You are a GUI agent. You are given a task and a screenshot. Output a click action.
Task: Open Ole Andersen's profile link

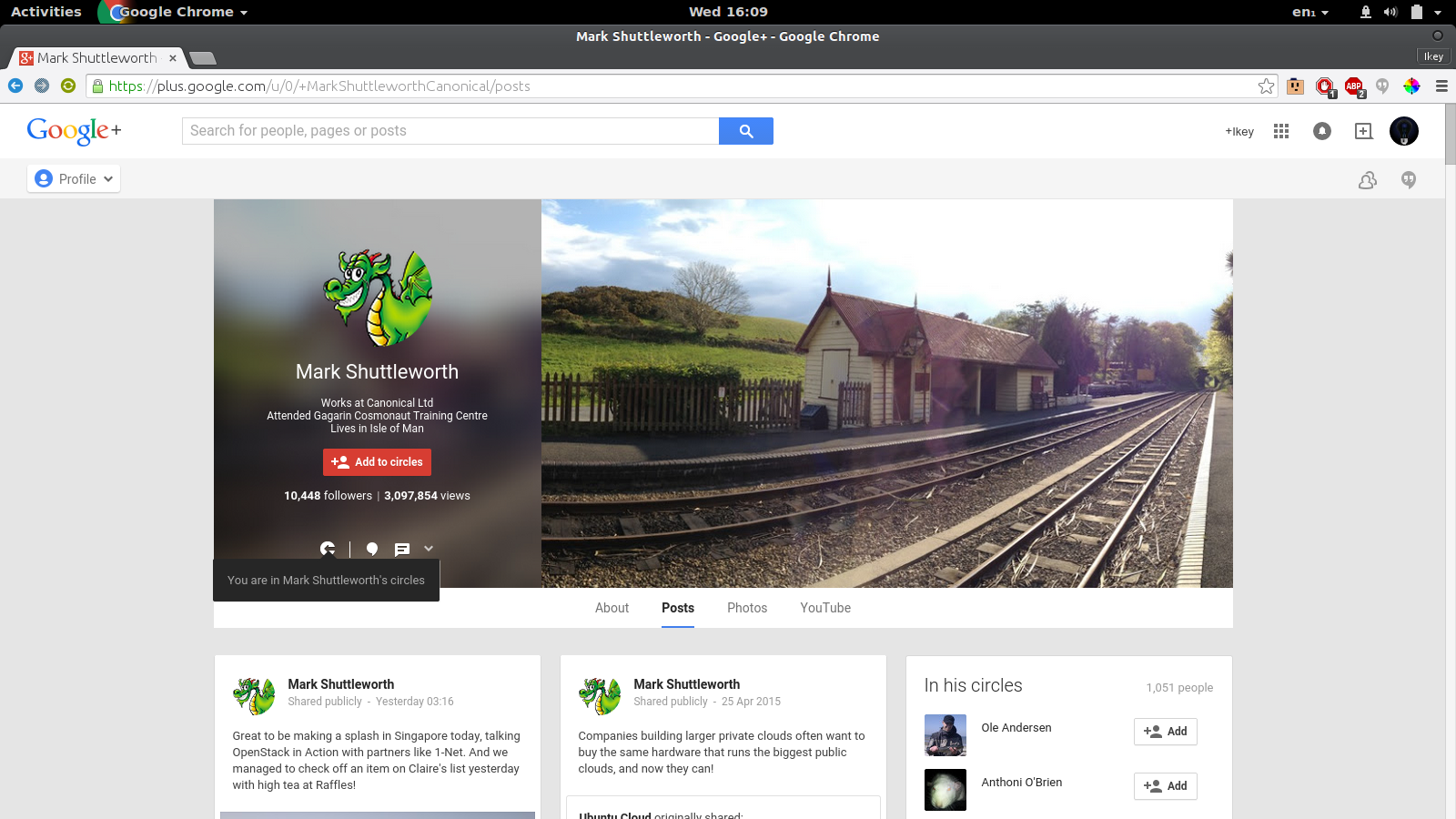(1016, 728)
